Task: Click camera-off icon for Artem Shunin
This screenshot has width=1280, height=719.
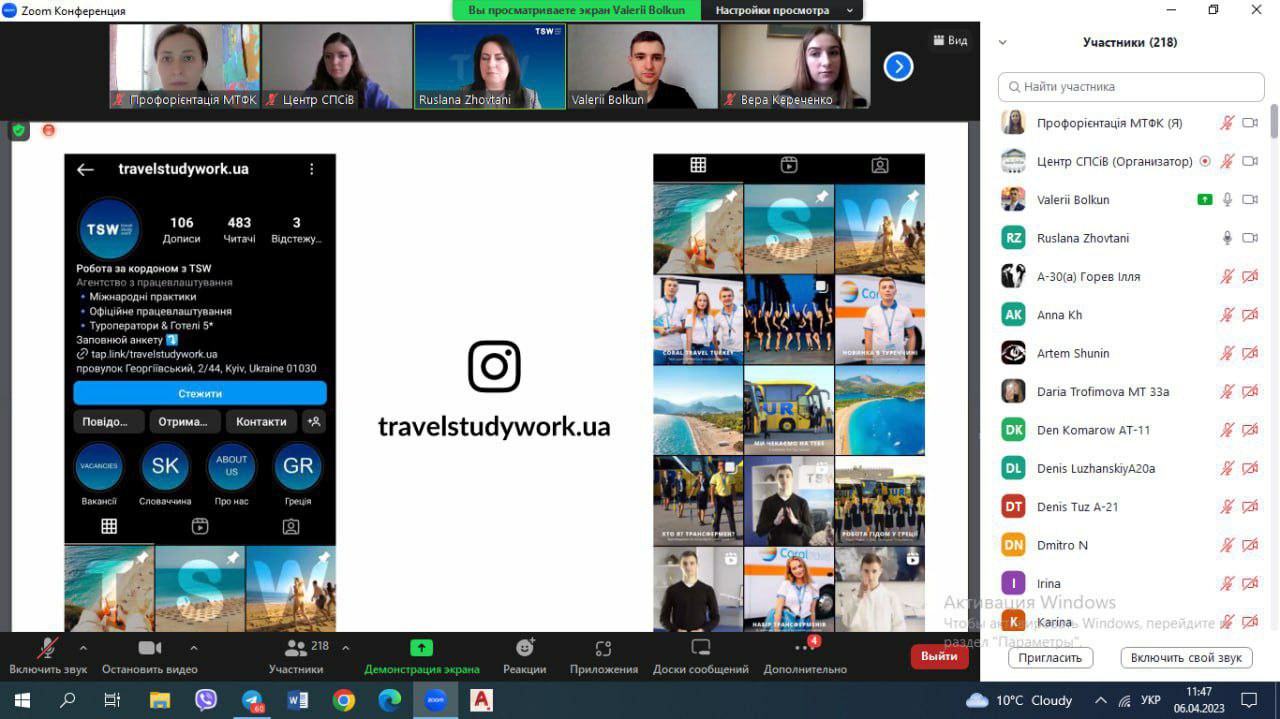Action: (x=1250, y=353)
